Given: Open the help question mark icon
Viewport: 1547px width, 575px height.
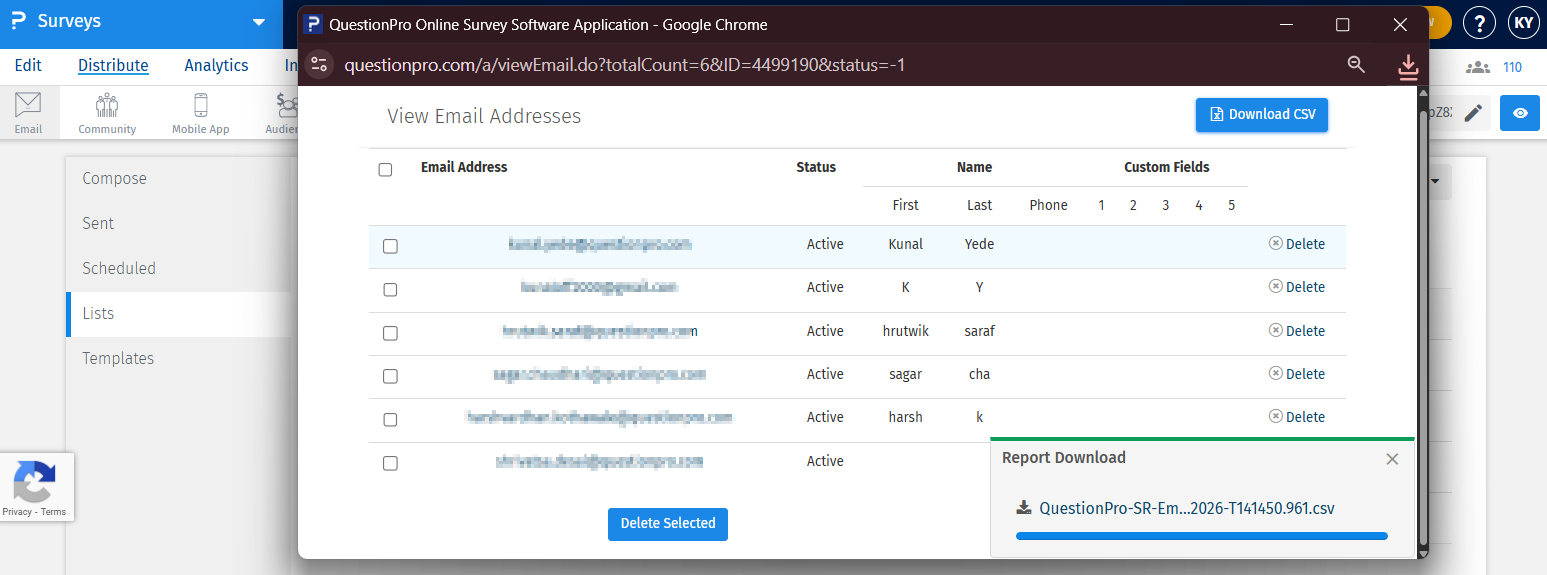Looking at the screenshot, I should (1479, 23).
